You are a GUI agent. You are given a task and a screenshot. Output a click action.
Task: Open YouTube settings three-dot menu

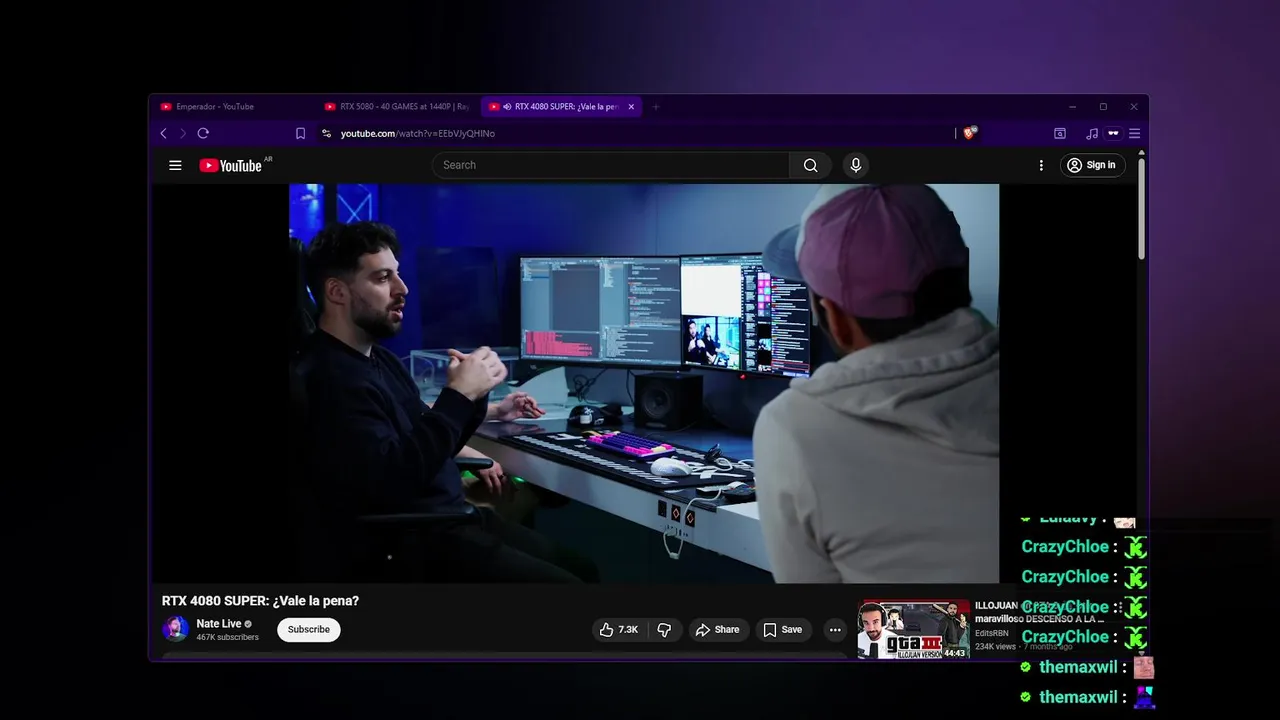click(1041, 166)
